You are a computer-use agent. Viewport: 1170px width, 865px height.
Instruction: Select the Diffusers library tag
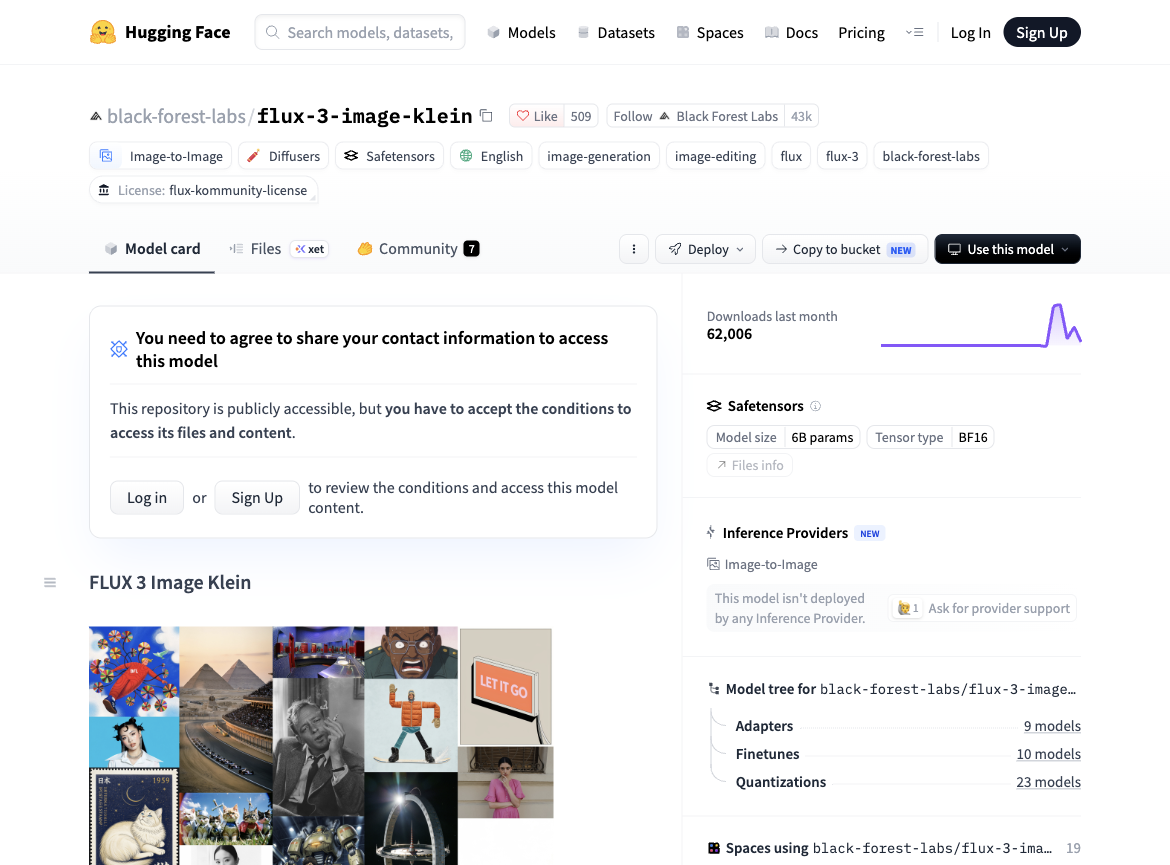point(284,156)
